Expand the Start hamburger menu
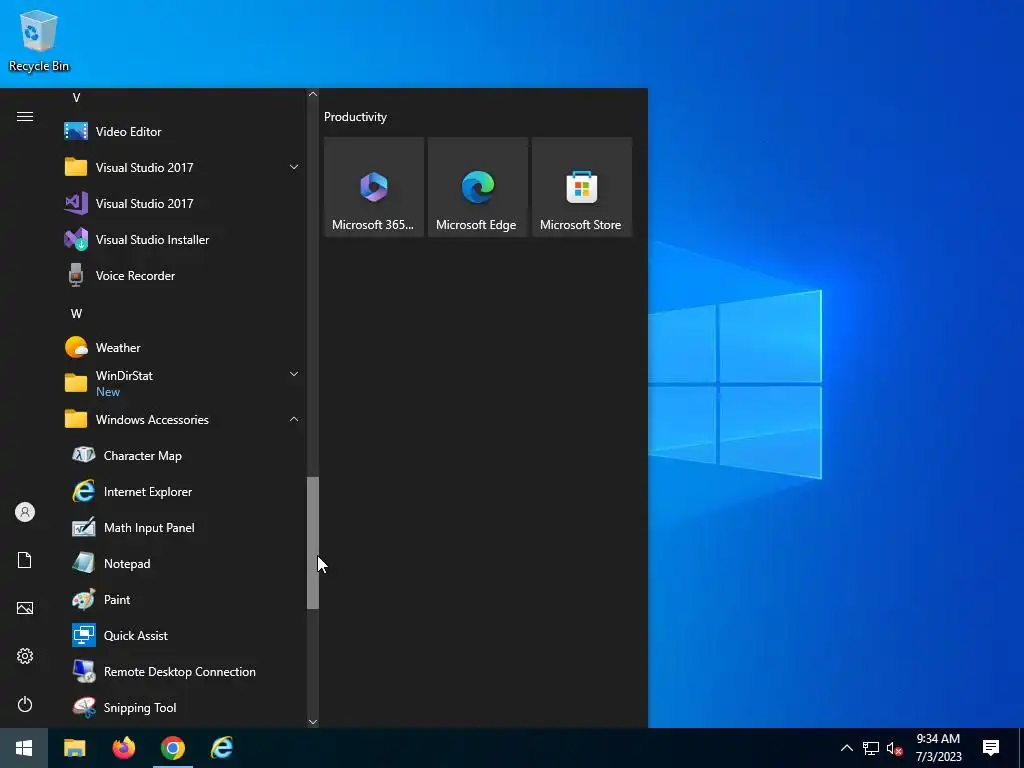 (25, 116)
